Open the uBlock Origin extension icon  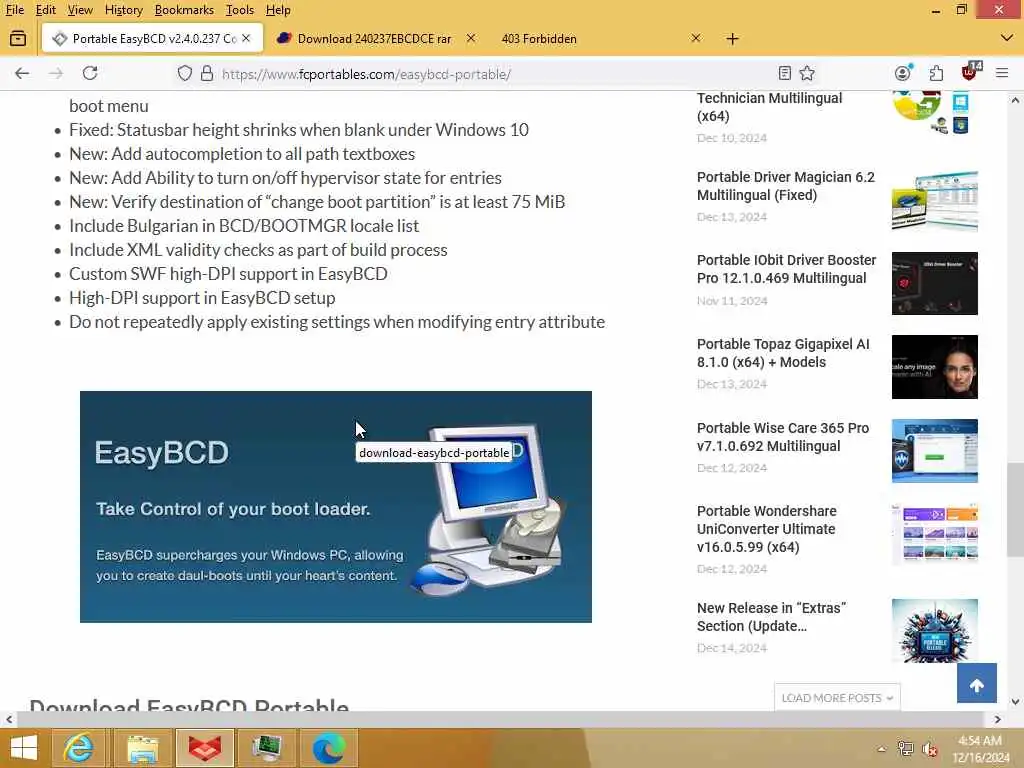coord(970,71)
